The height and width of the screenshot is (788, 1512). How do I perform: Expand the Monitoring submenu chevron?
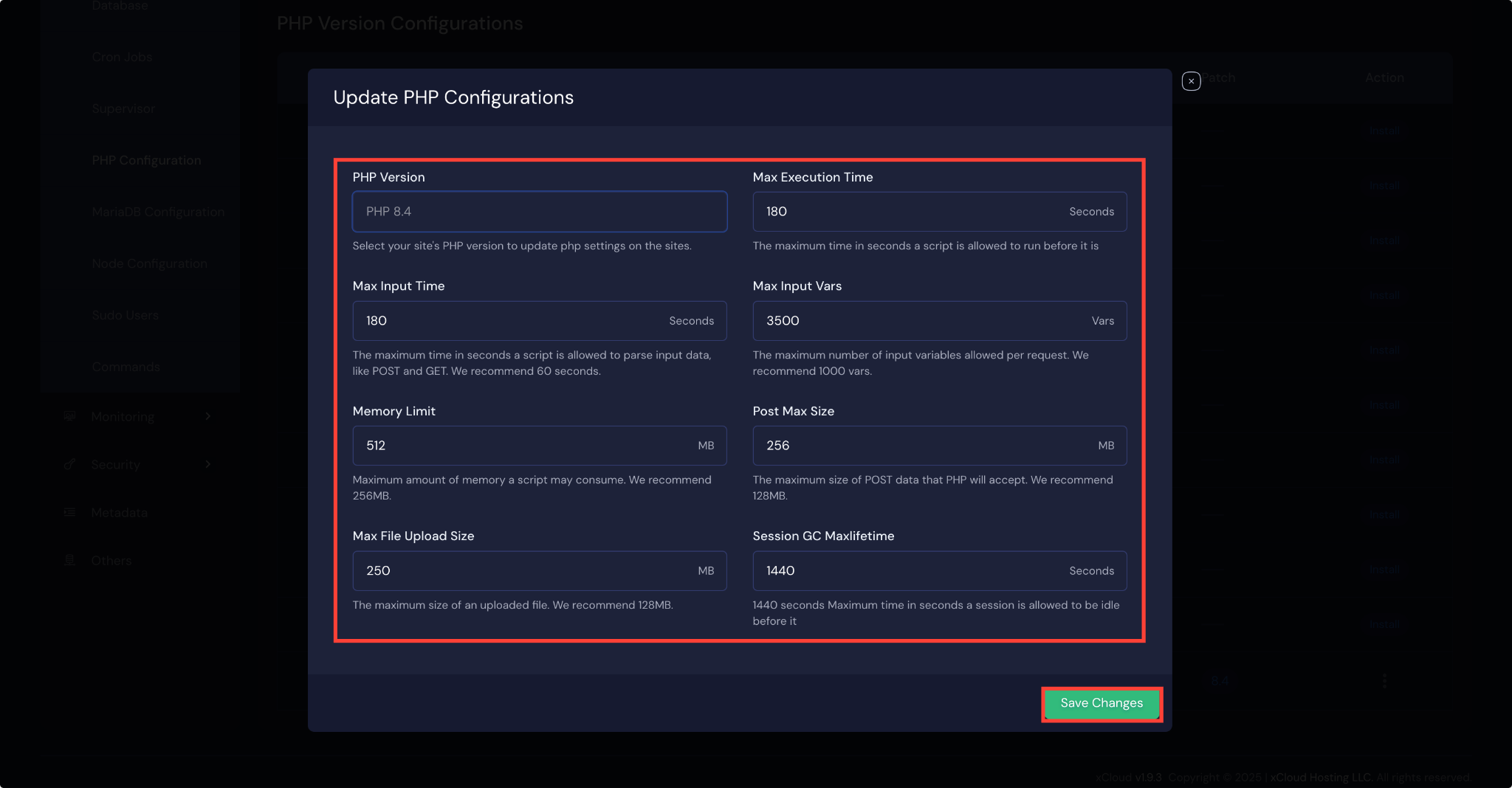pyautogui.click(x=209, y=416)
